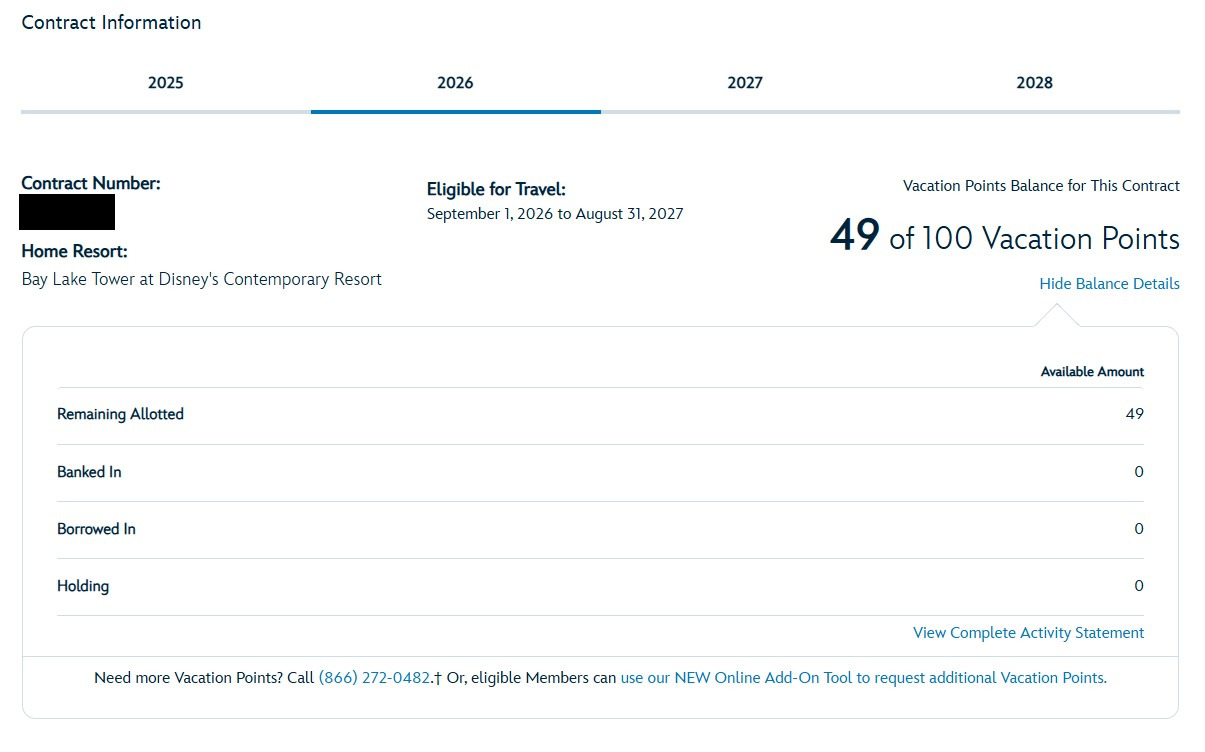Collapse details with Hide Balance Details

pyautogui.click(x=1109, y=284)
